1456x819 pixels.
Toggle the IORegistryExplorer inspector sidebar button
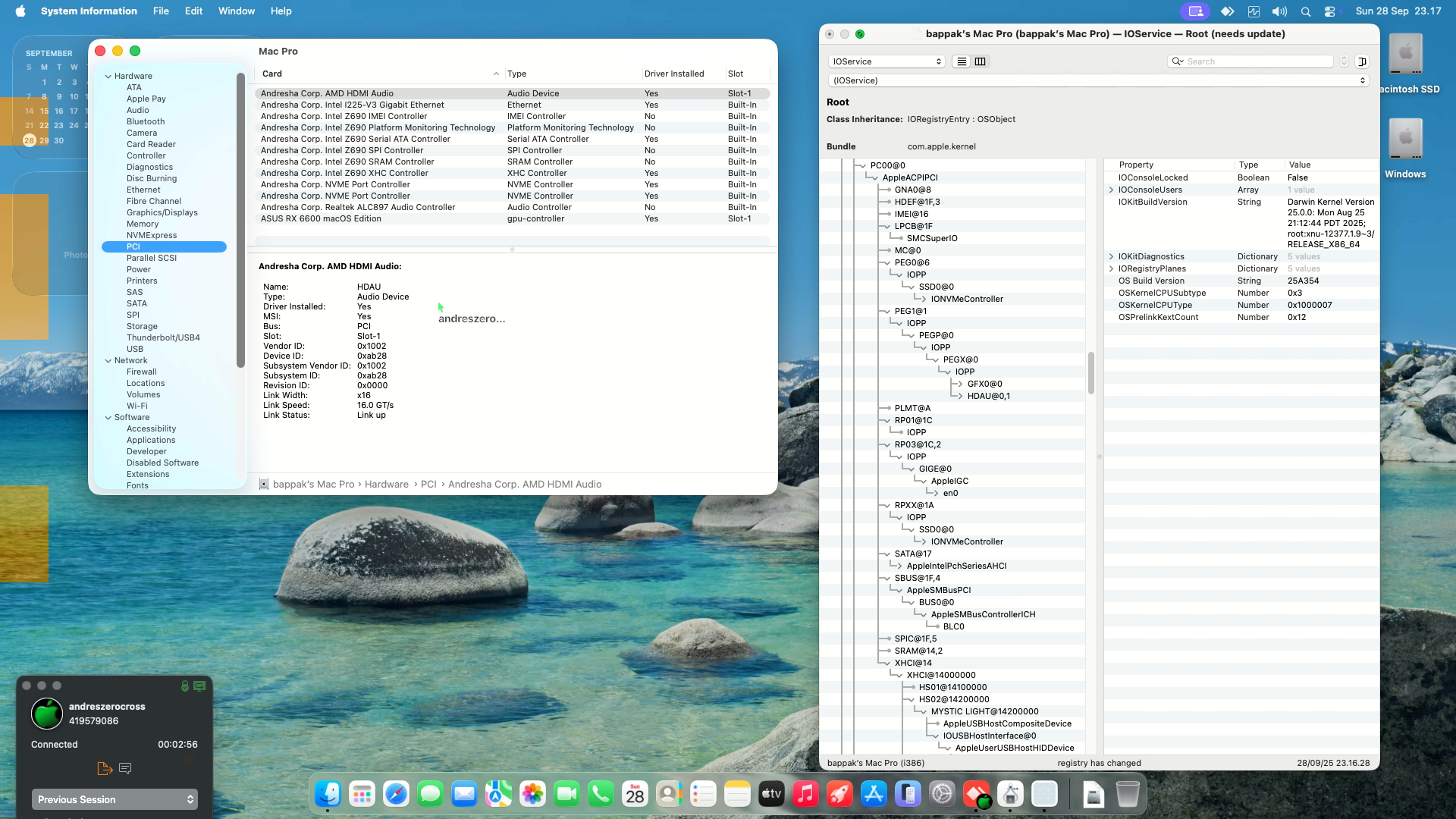(1362, 61)
